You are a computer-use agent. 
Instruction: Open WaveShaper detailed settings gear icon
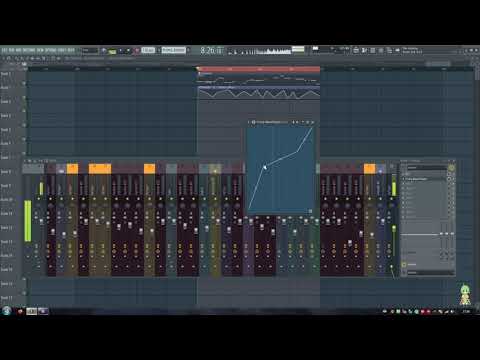(x=253, y=122)
